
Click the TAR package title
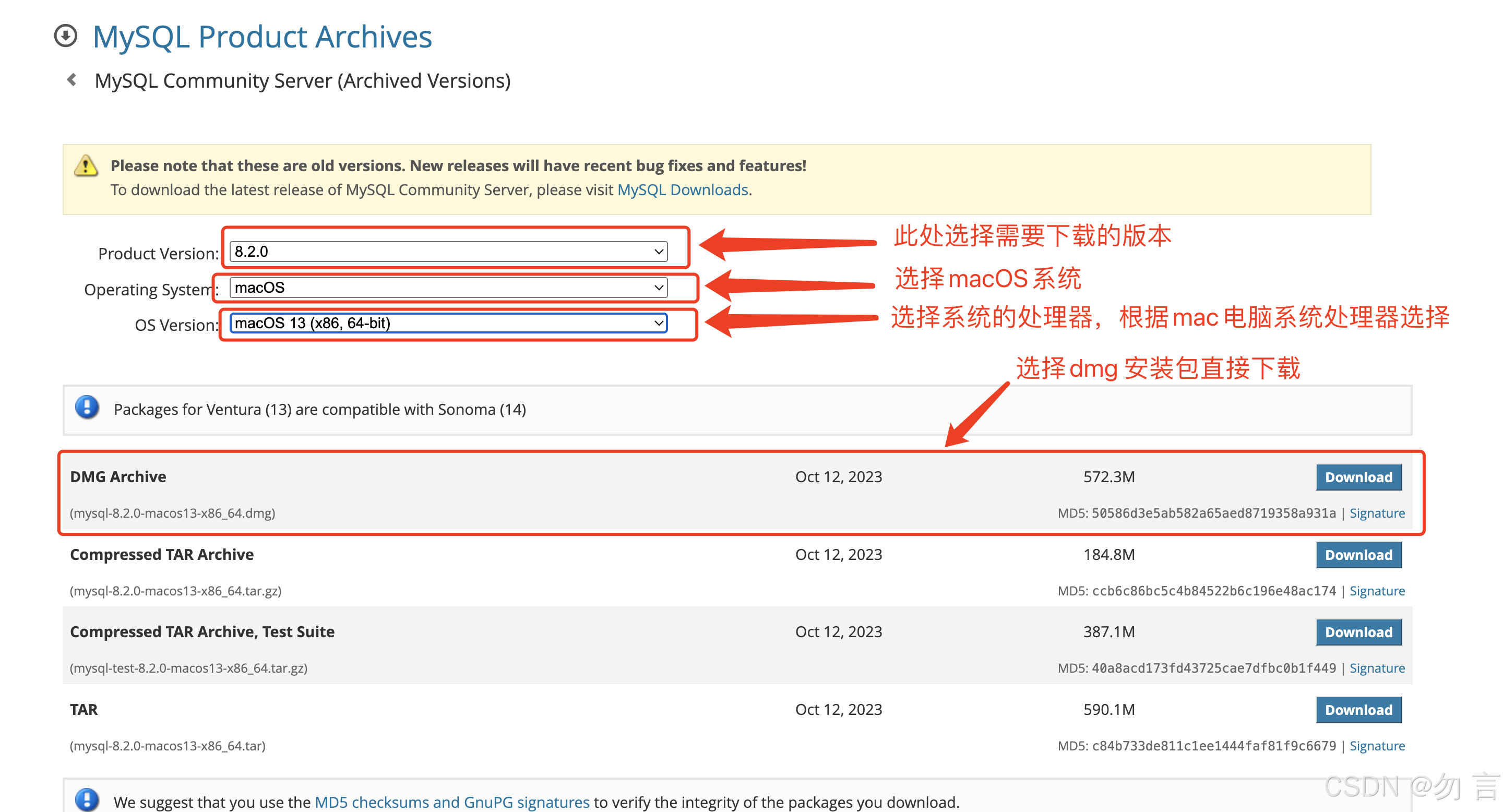tap(84, 709)
